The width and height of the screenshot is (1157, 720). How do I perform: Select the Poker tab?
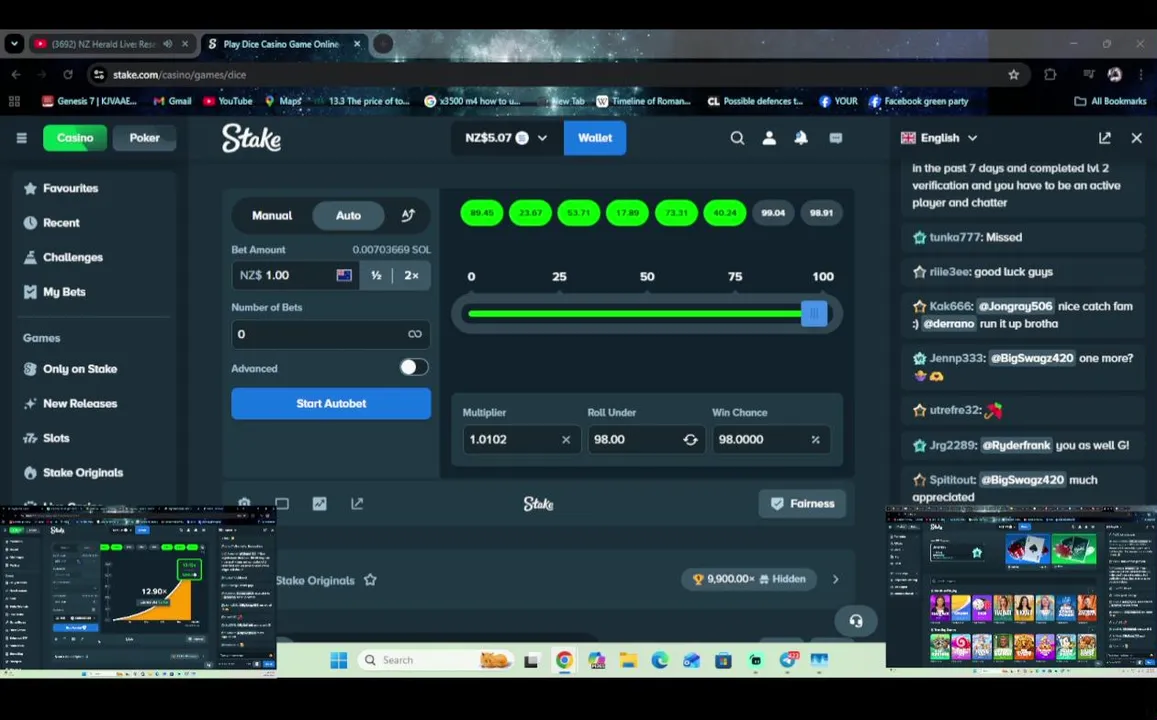tap(145, 138)
